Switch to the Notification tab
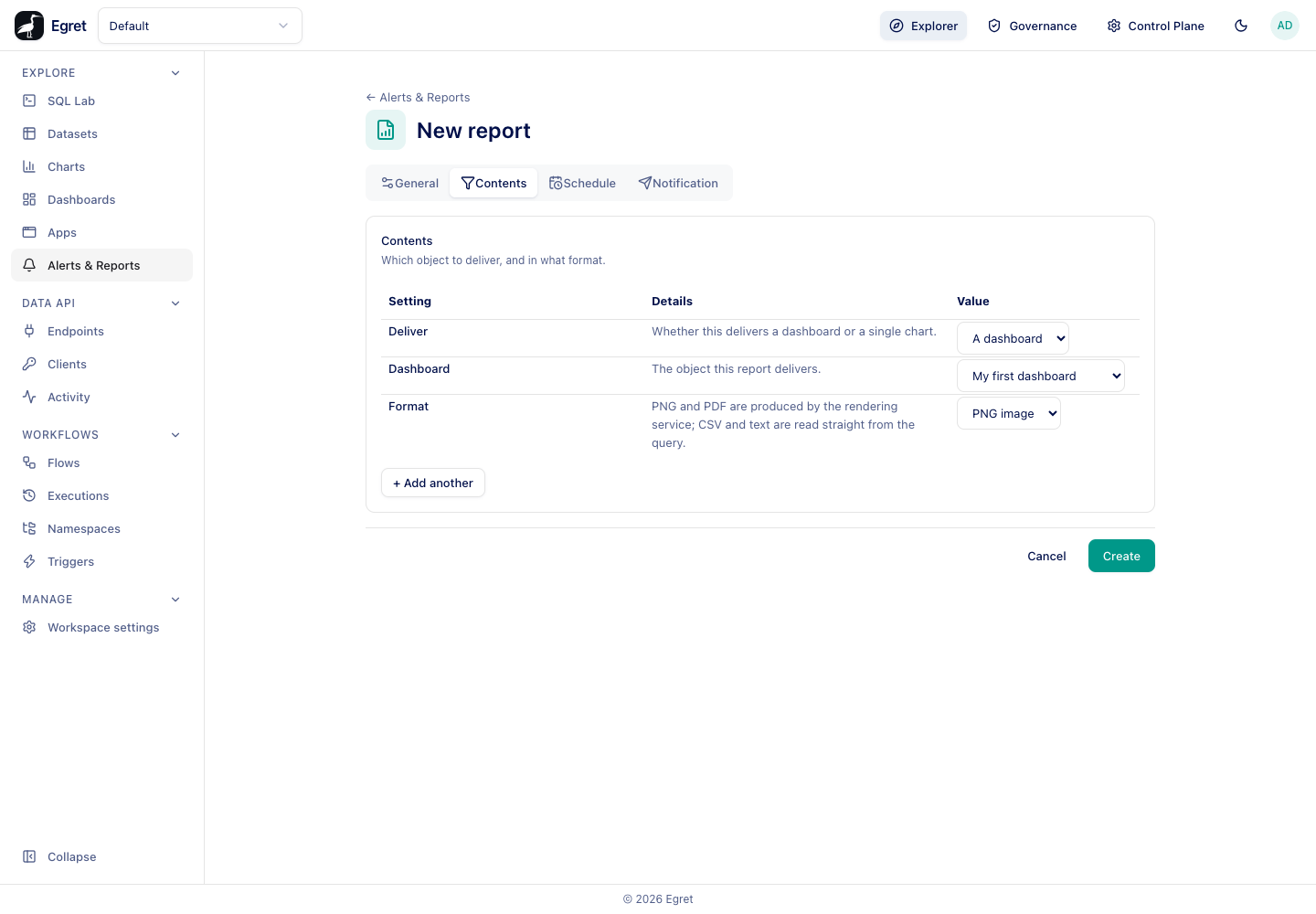Image resolution: width=1316 pixels, height=914 pixels. coord(678,183)
